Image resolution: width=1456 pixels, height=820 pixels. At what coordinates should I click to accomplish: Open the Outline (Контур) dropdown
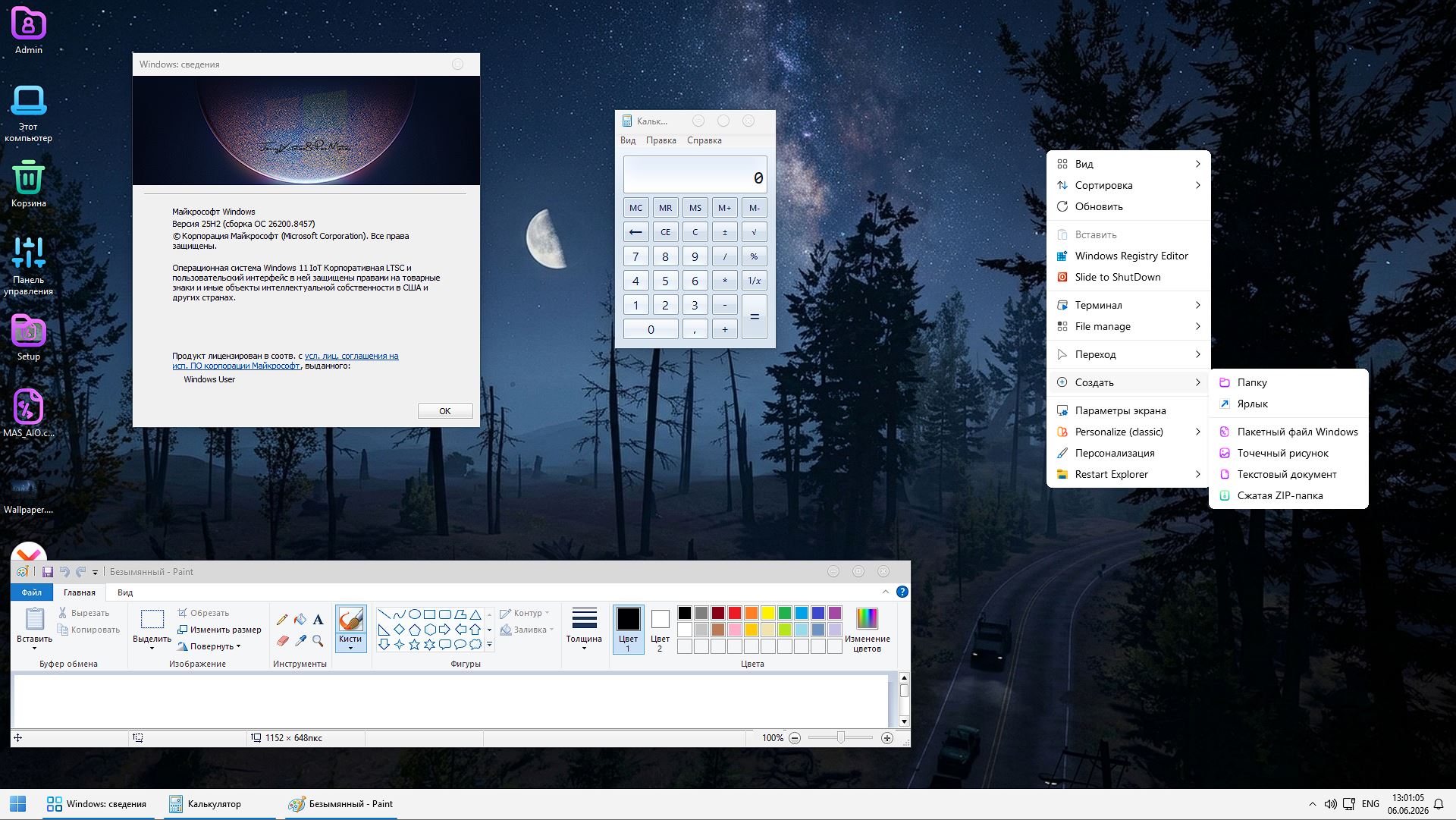(524, 613)
